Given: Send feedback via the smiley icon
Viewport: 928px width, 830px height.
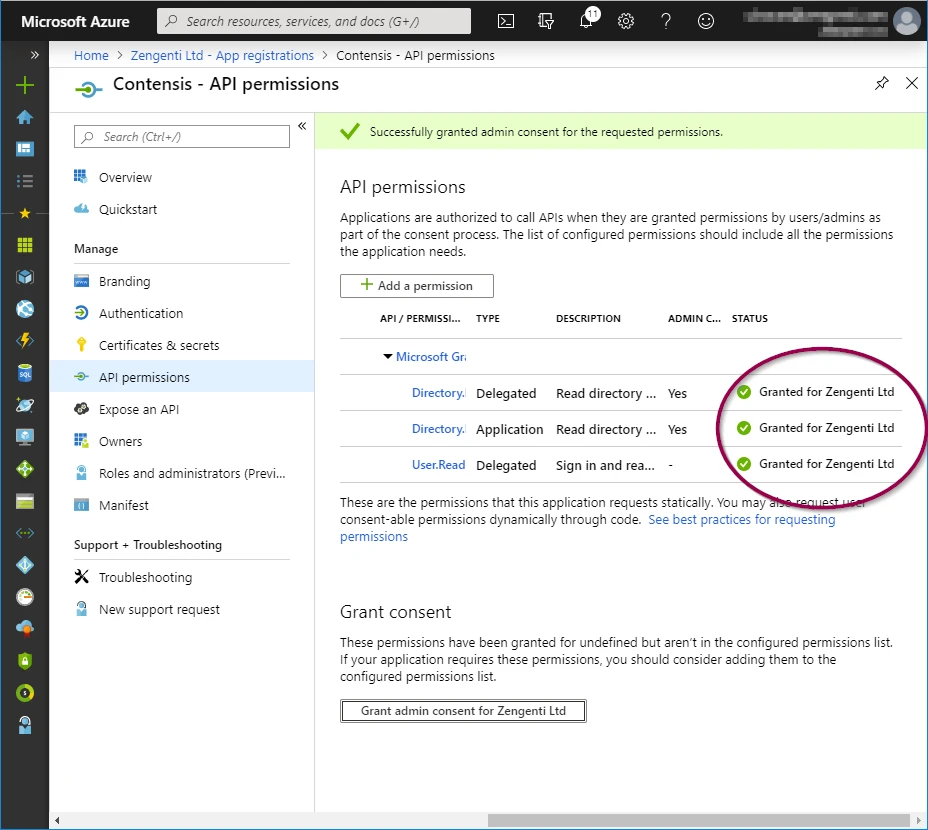Looking at the screenshot, I should coord(706,20).
